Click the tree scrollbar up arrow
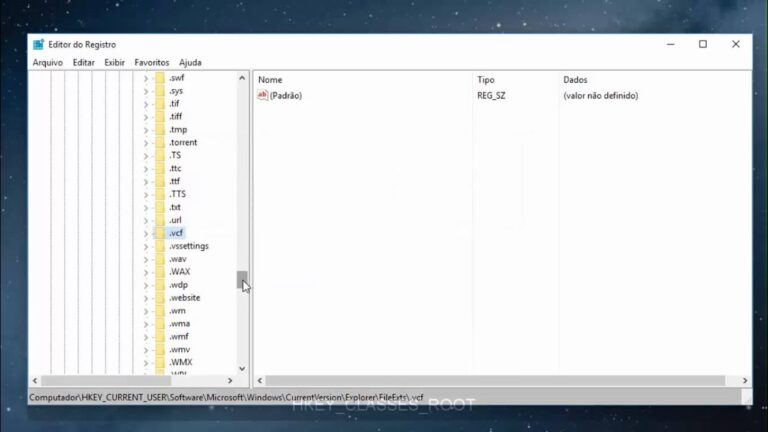 242,78
